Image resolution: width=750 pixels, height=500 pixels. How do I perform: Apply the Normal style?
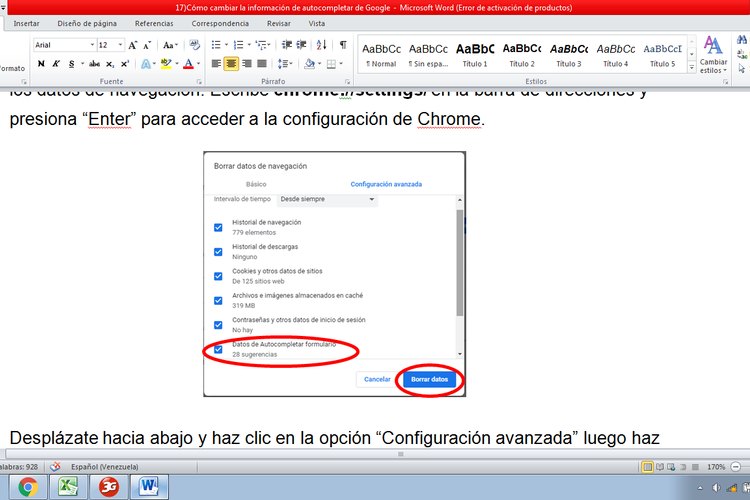pos(381,55)
